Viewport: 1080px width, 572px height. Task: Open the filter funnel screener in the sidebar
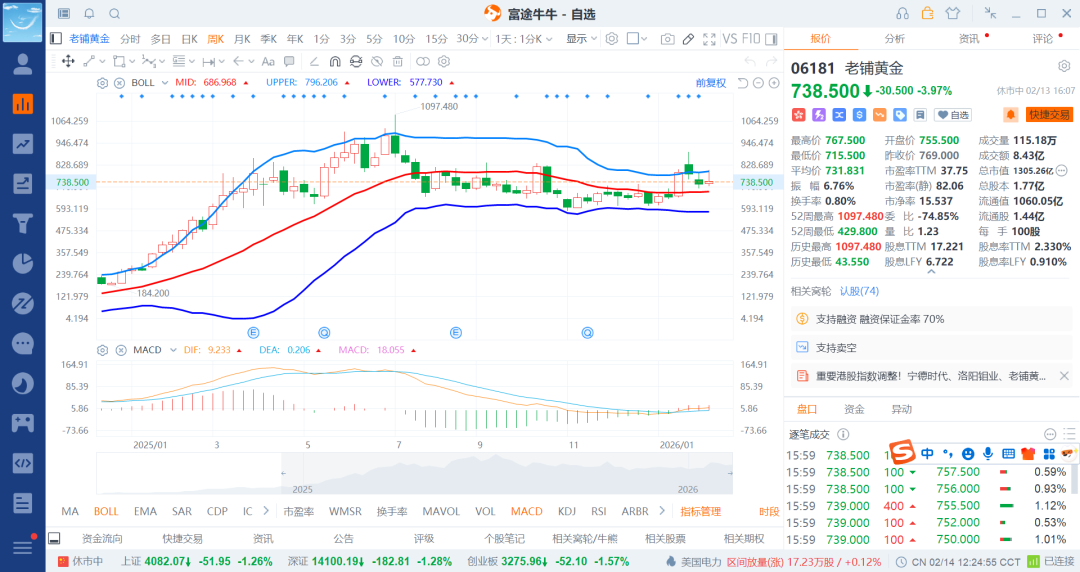point(23,223)
